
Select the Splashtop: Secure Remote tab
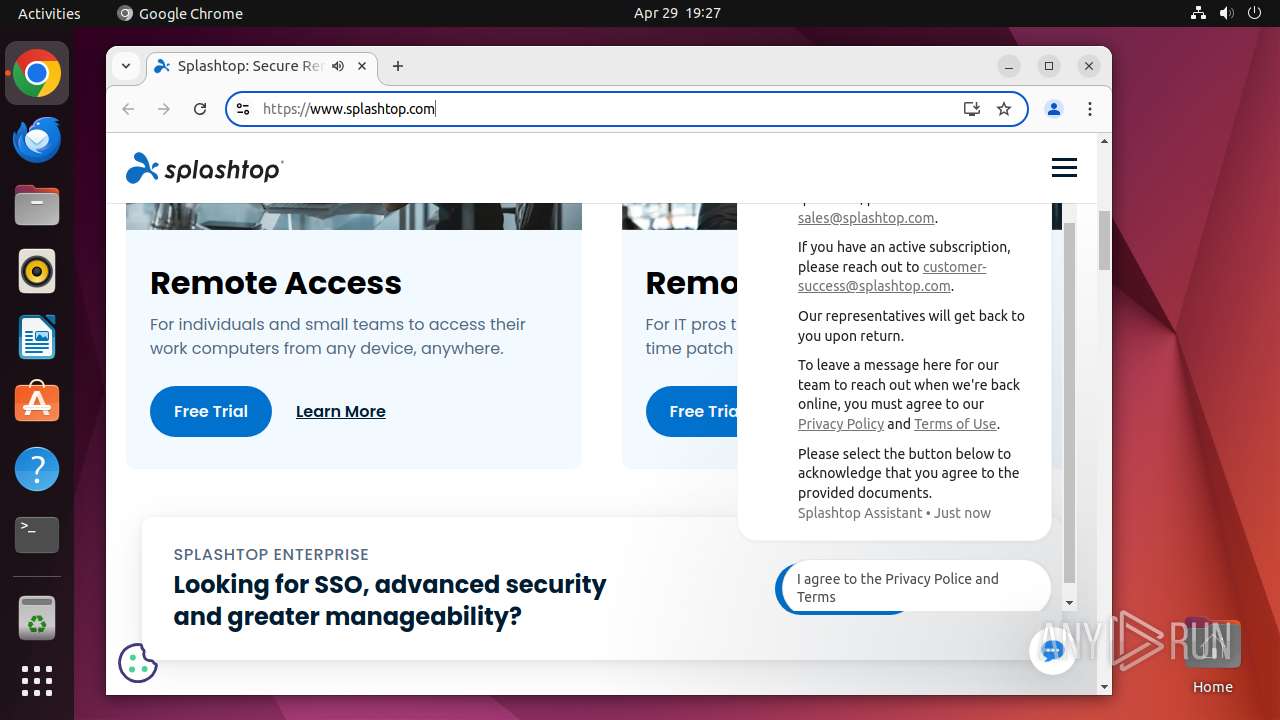250,66
